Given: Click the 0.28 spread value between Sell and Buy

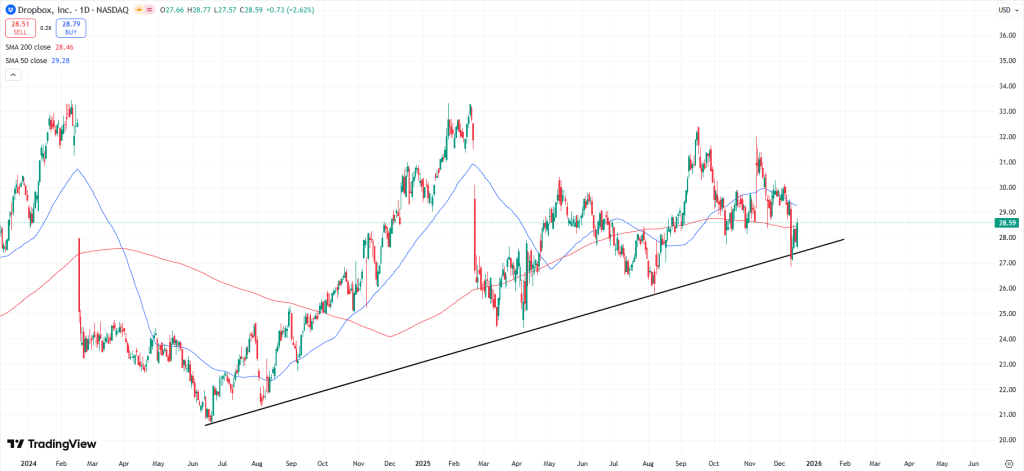Looking at the screenshot, I should point(45,28).
